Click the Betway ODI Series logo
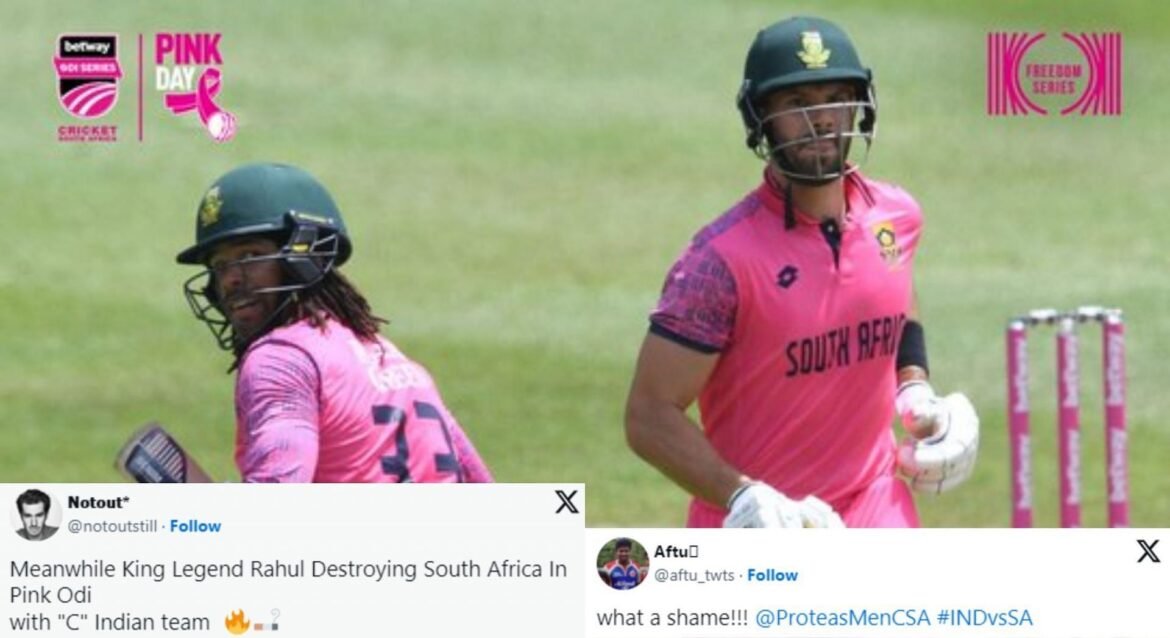The height and width of the screenshot is (638, 1170). tap(87, 77)
